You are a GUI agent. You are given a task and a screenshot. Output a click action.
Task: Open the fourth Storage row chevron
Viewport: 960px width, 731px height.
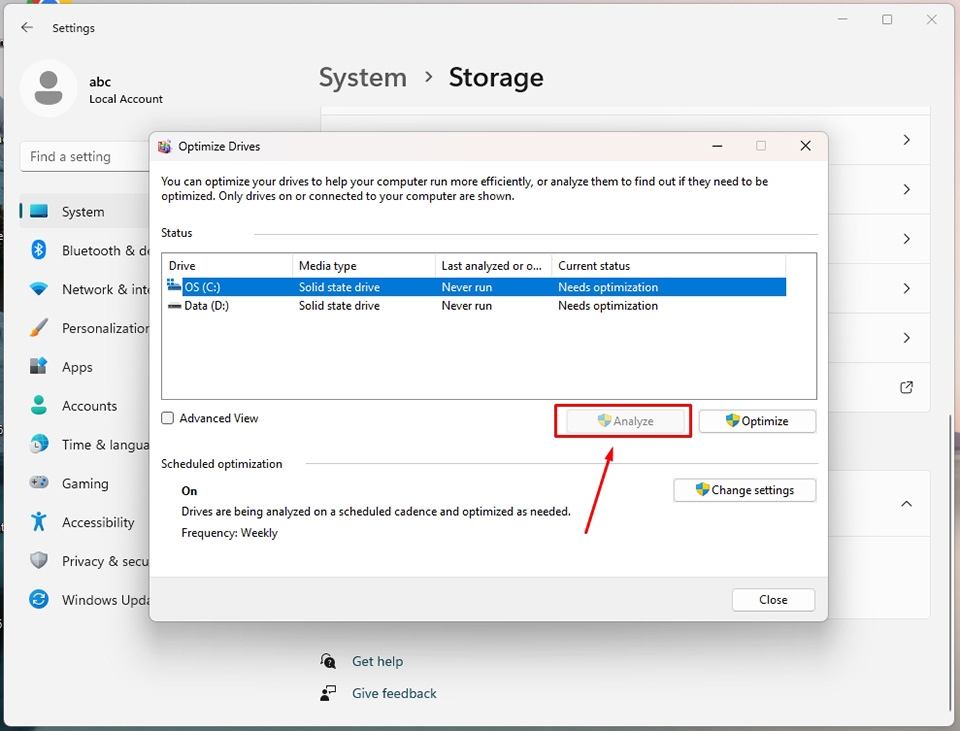click(907, 288)
